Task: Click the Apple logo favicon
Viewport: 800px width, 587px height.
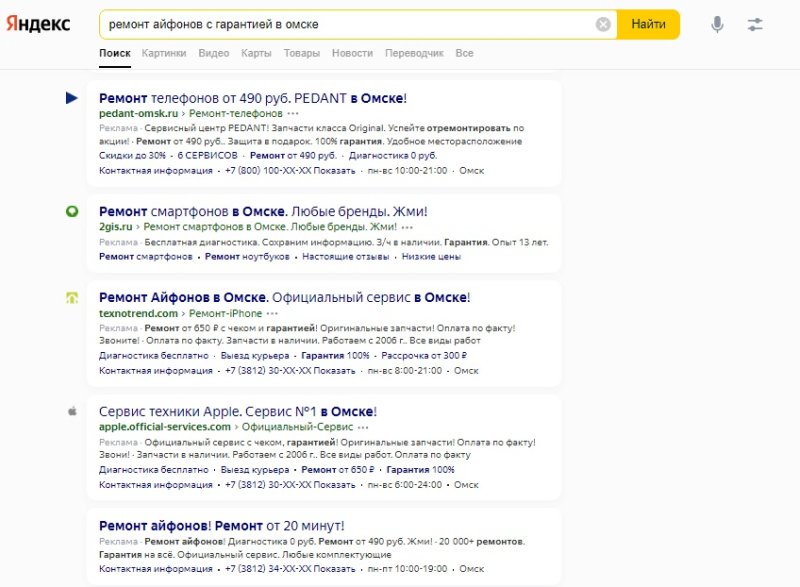Action: (x=72, y=411)
